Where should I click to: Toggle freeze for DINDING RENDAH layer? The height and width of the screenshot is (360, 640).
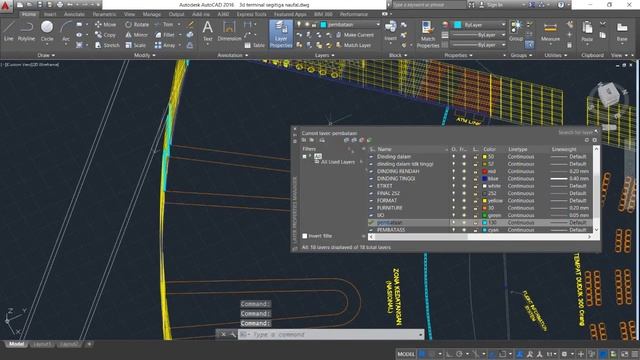click(464, 171)
